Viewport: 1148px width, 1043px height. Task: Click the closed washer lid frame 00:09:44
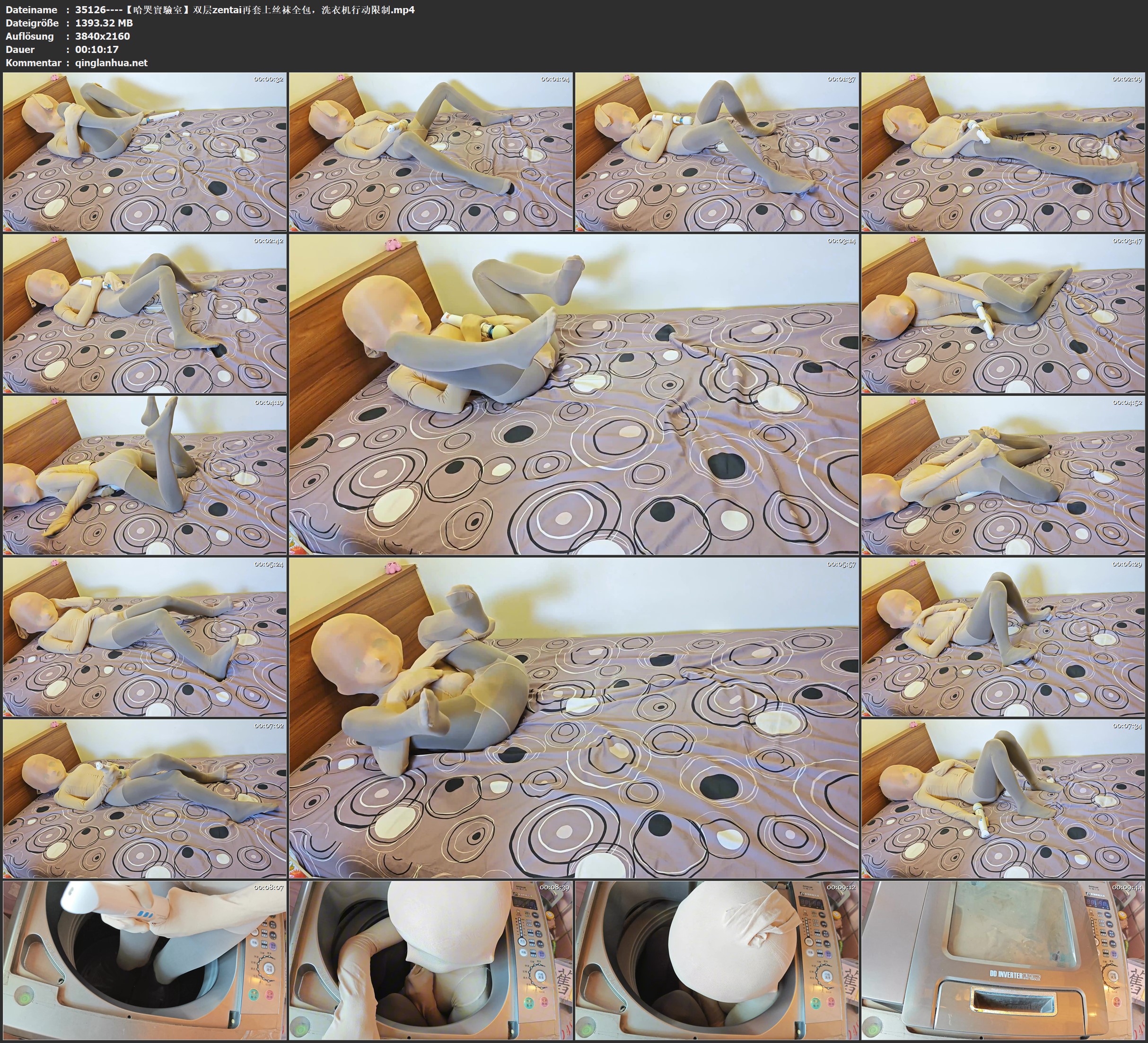coord(1003,960)
